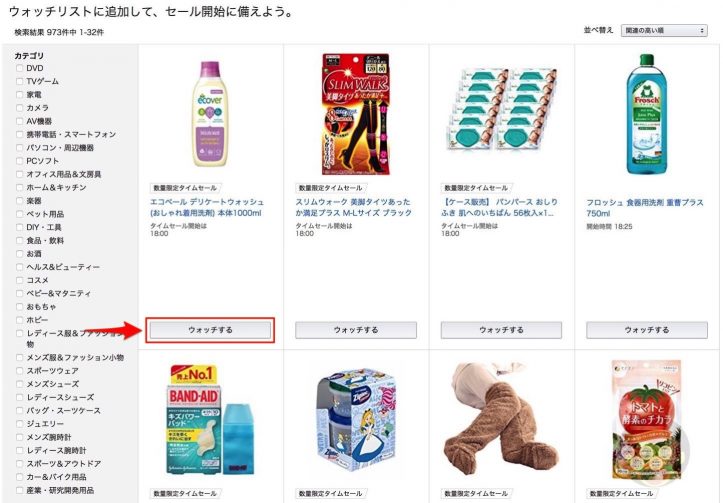
Task: Check the DVD category checkbox
Action: 19,68
